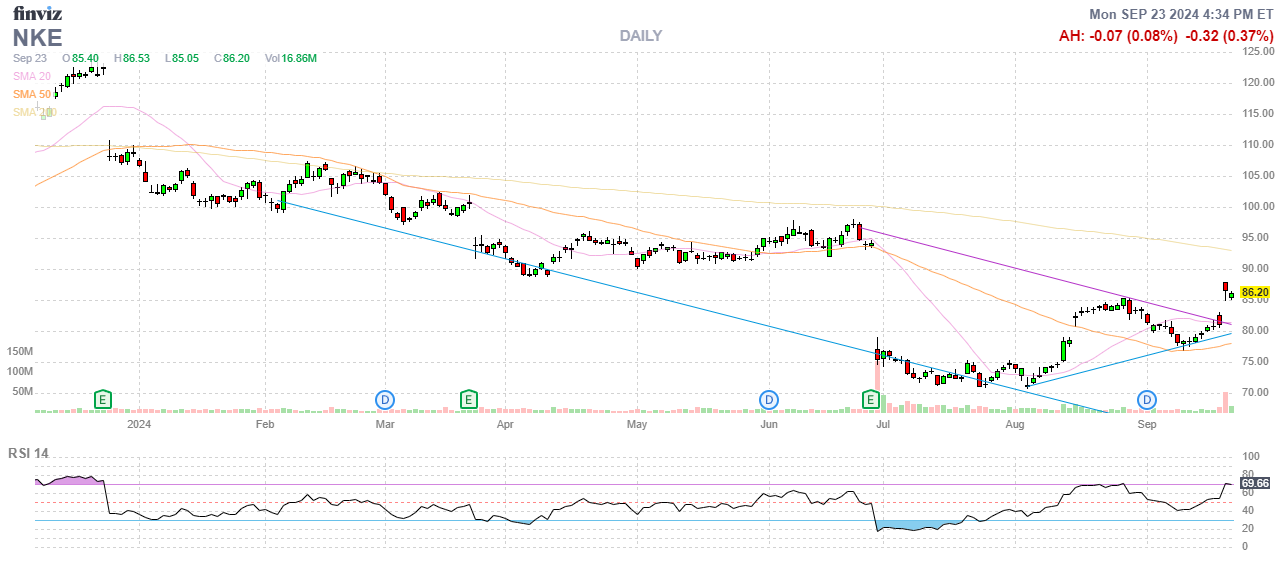
Task: Click the Jul label on time axis
Action: click(883, 425)
